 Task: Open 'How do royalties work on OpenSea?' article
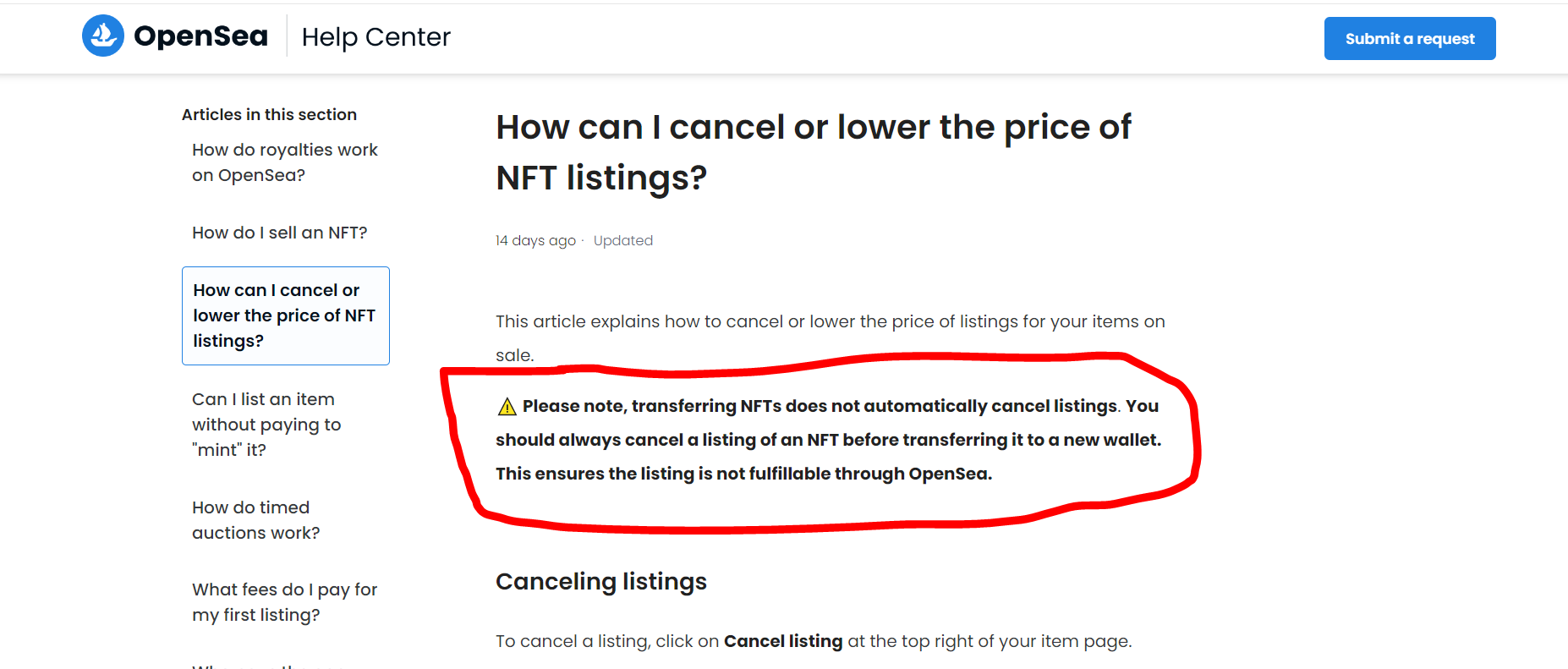(x=285, y=162)
